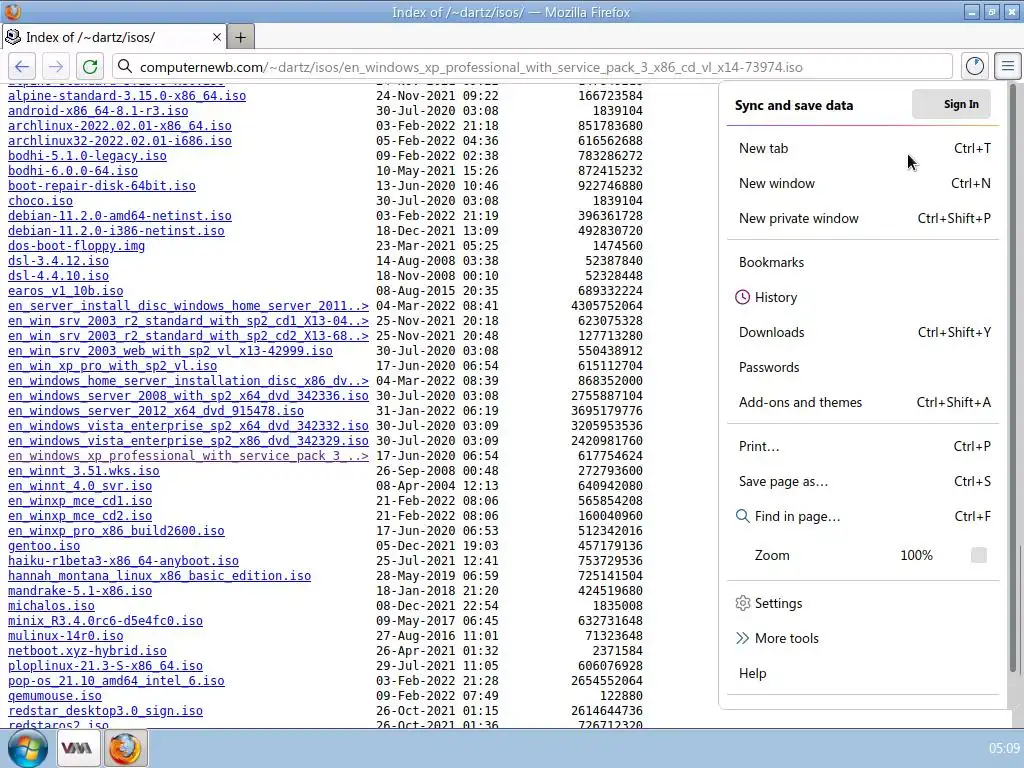The width and height of the screenshot is (1024, 768).
Task: Click the Settings gear icon
Action: point(743,603)
